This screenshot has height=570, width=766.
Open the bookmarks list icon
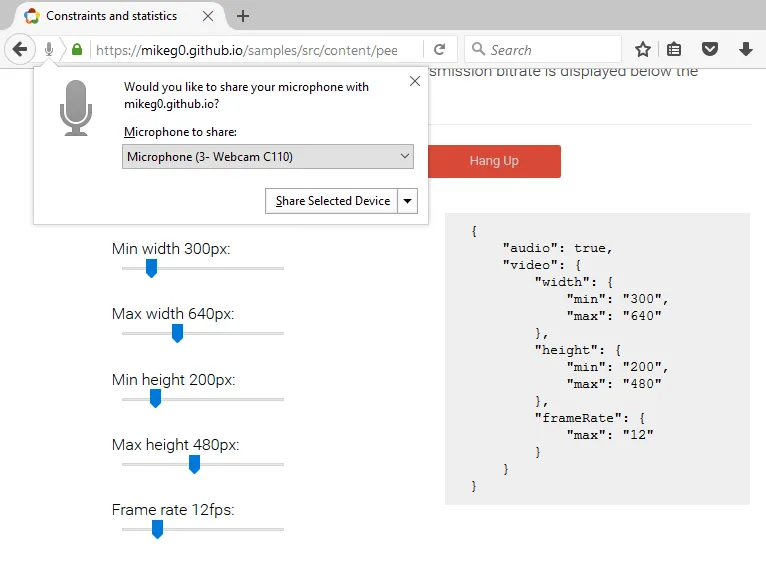[674, 49]
